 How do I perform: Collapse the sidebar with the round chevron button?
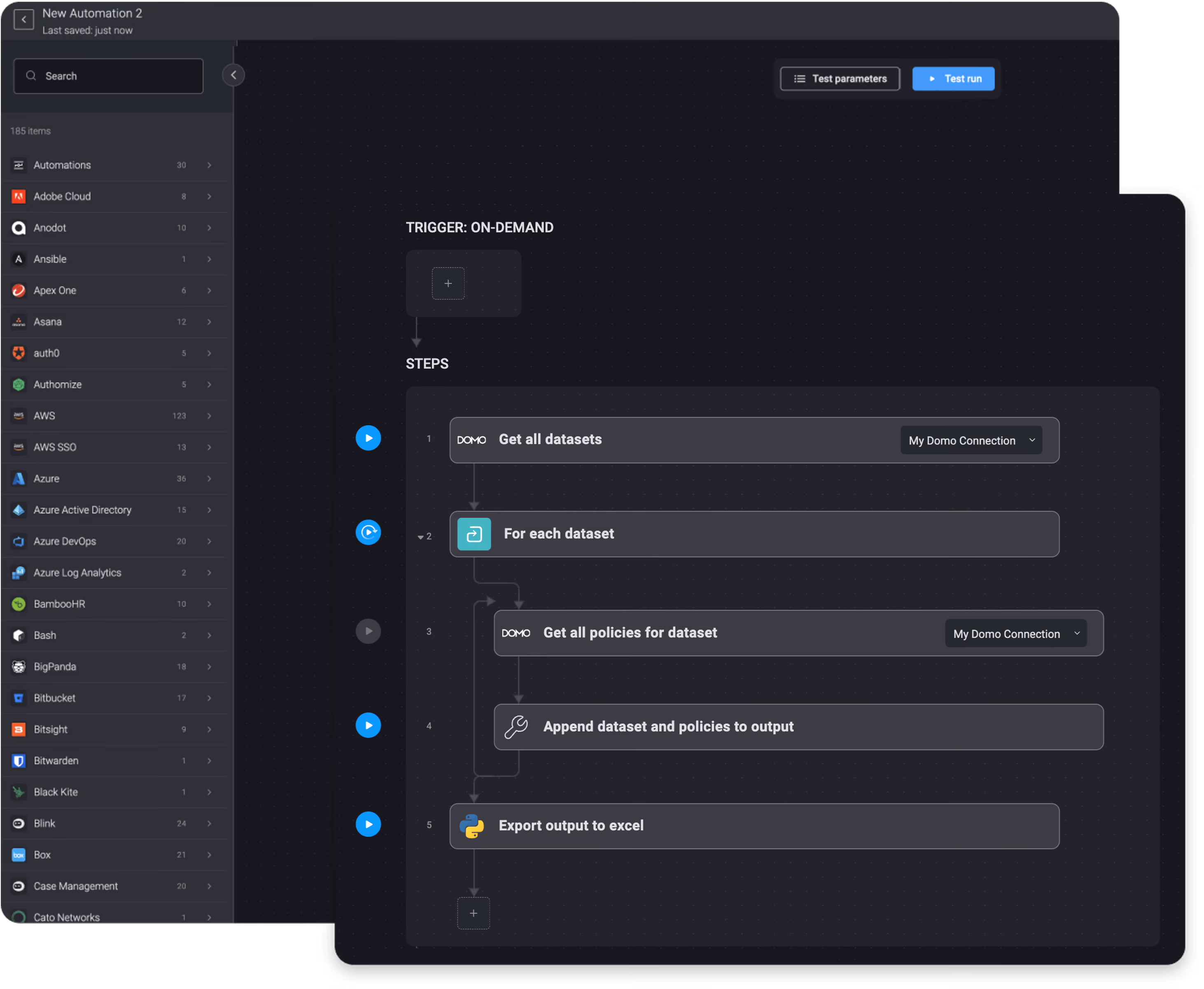point(233,75)
